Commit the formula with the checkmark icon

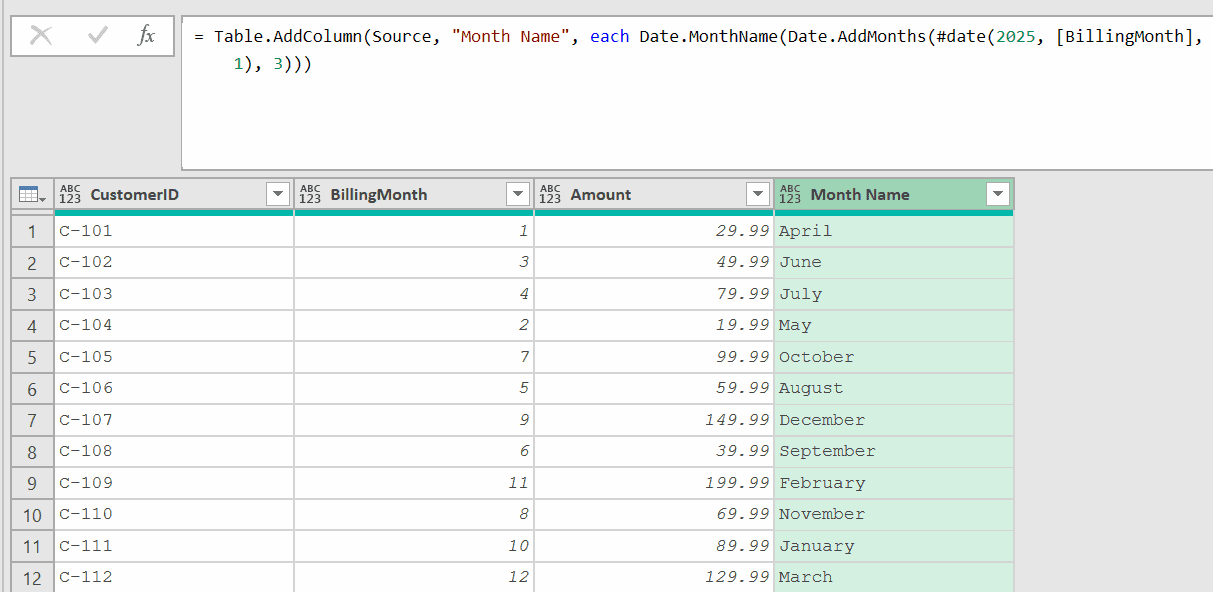point(95,36)
